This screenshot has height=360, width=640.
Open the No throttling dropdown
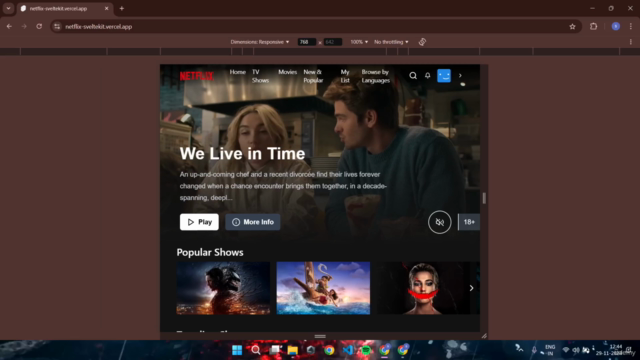(391, 42)
